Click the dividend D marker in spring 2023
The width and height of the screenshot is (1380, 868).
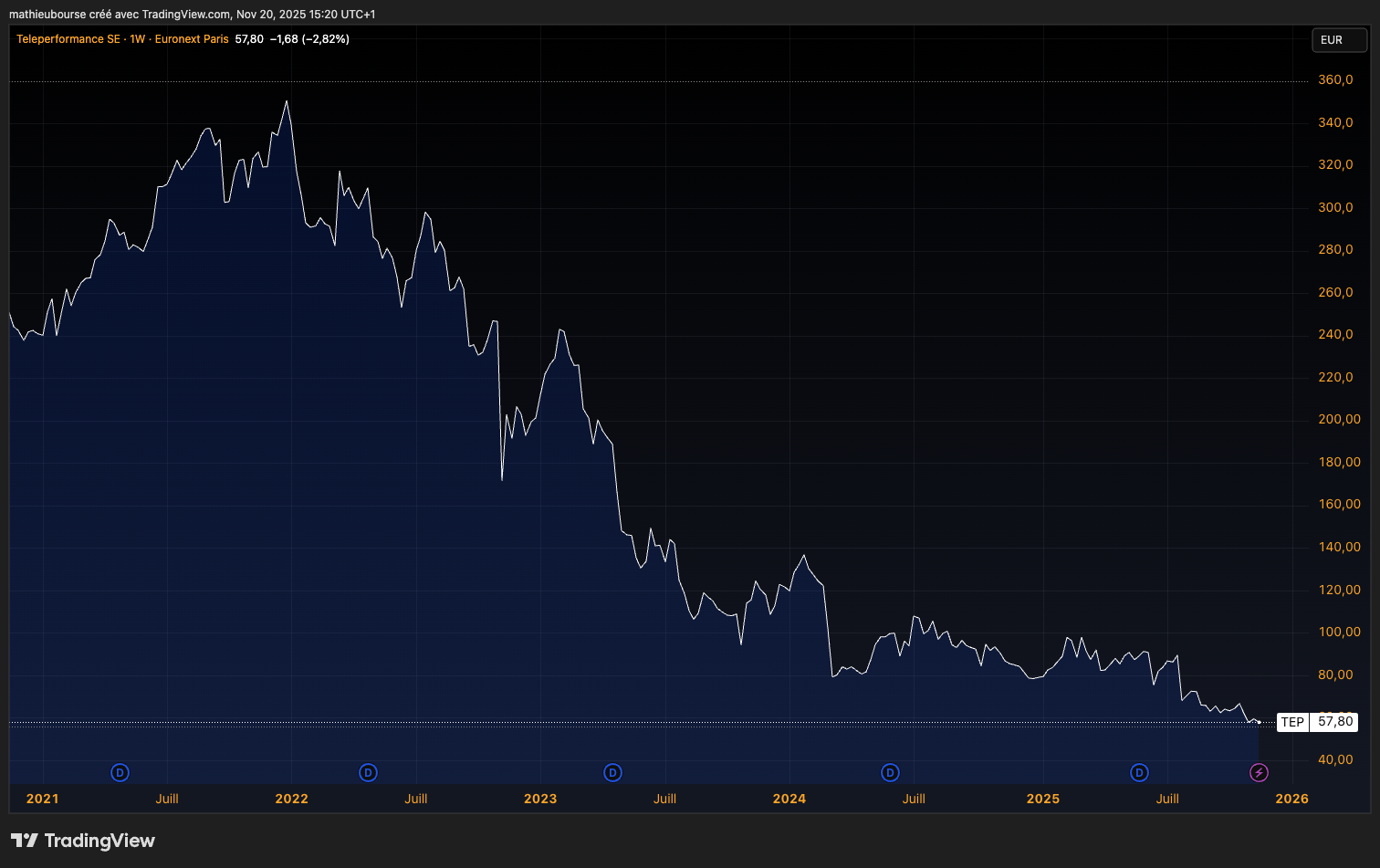pyautogui.click(x=612, y=773)
